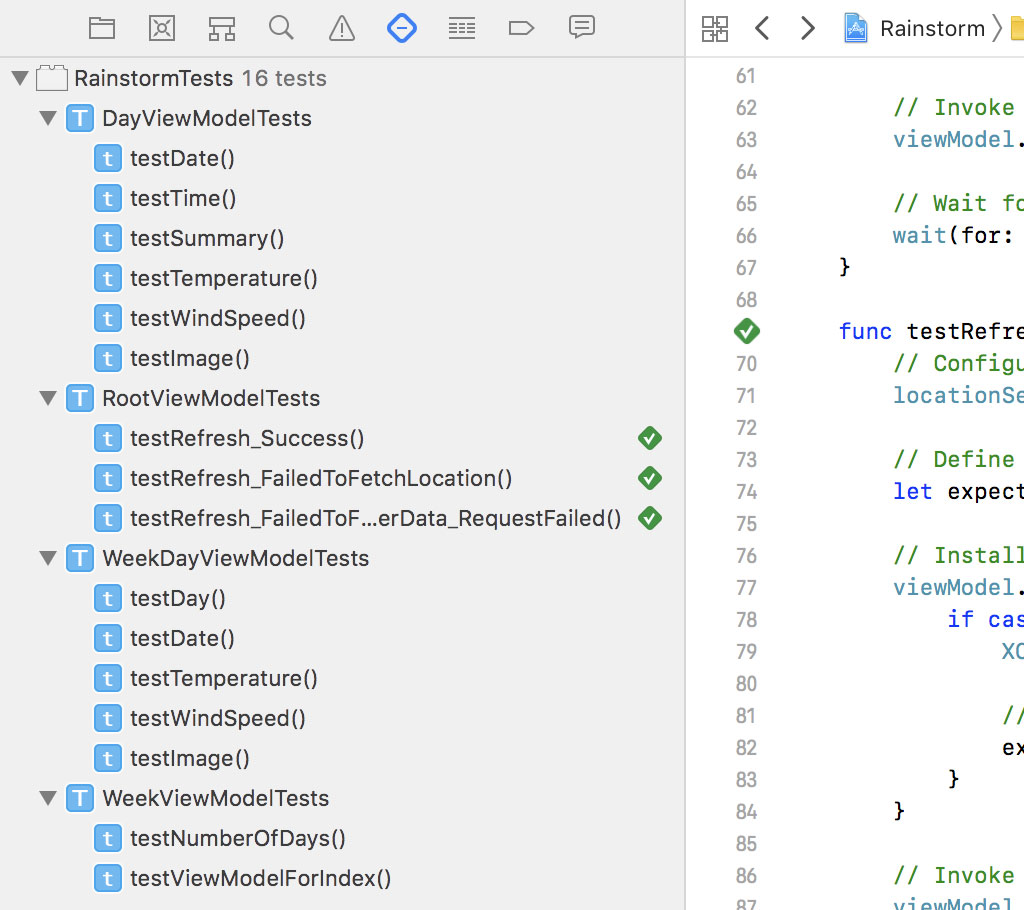Go back using the editor back arrow
1024x910 pixels.
tap(762, 28)
